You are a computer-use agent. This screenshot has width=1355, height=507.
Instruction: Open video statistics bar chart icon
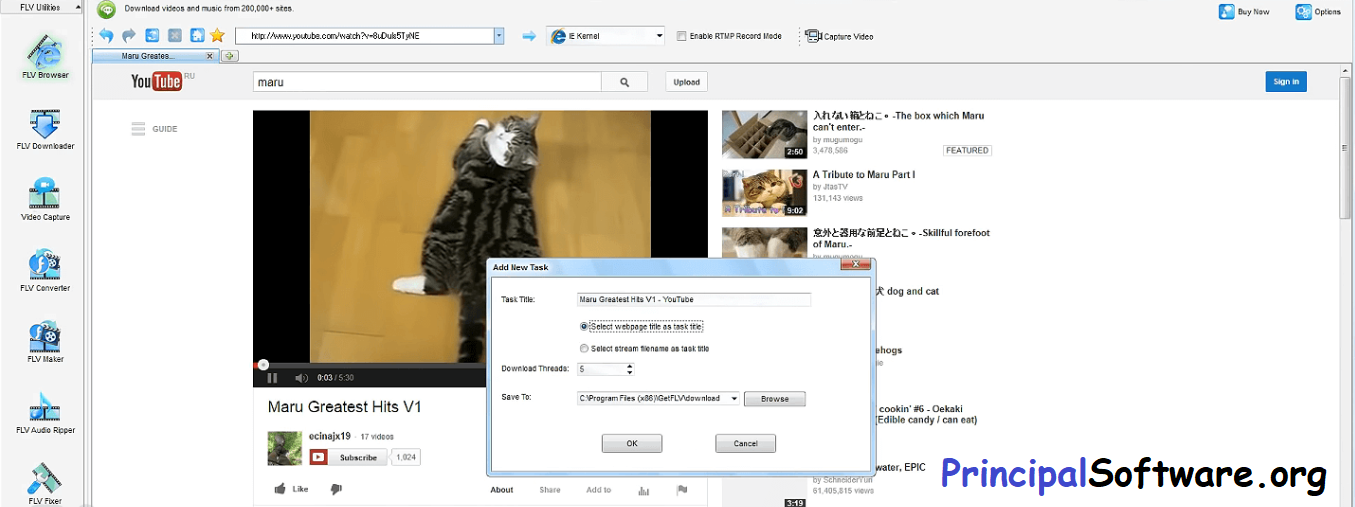(x=644, y=490)
